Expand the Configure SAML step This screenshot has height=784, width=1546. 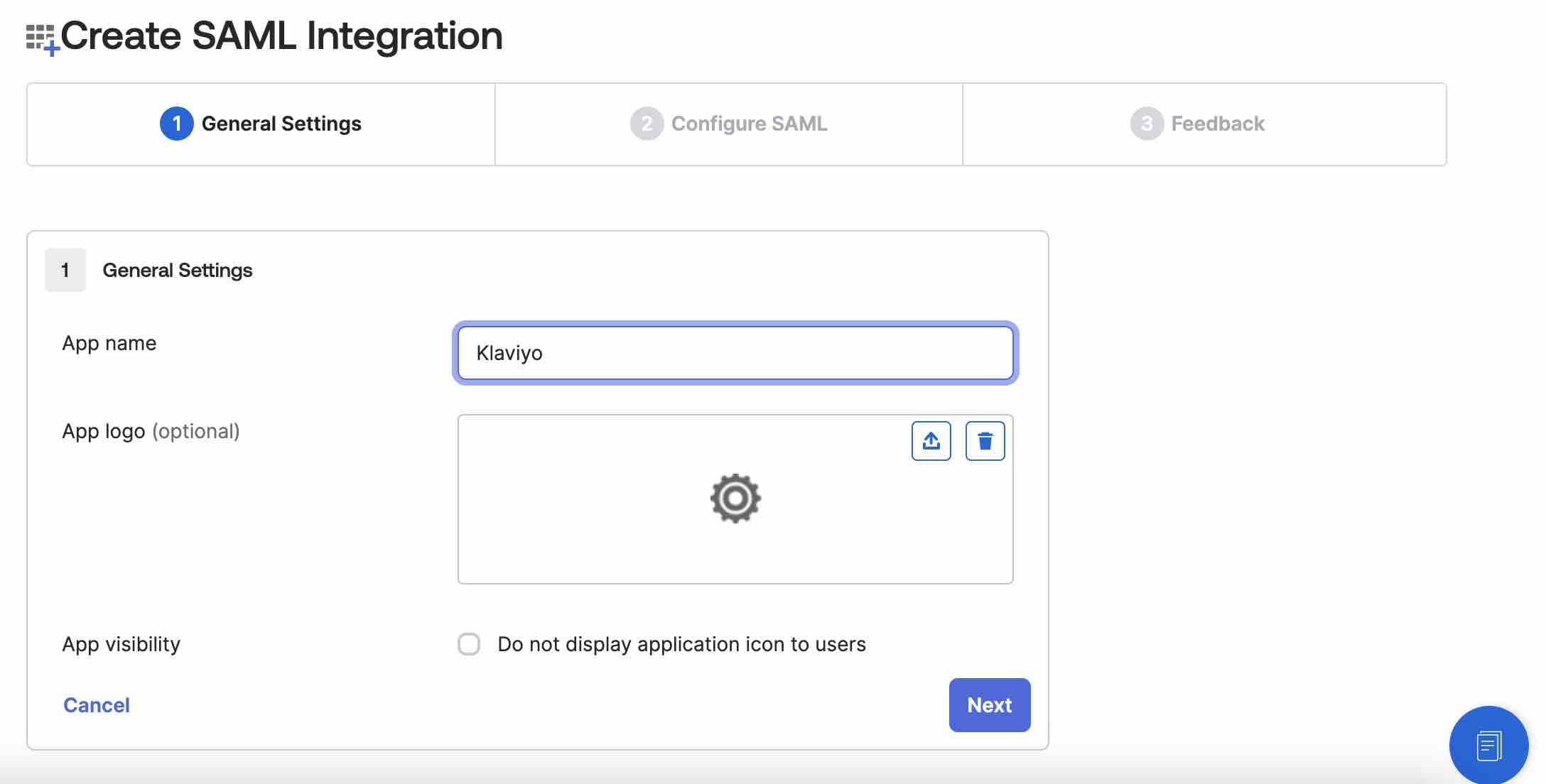(x=729, y=123)
